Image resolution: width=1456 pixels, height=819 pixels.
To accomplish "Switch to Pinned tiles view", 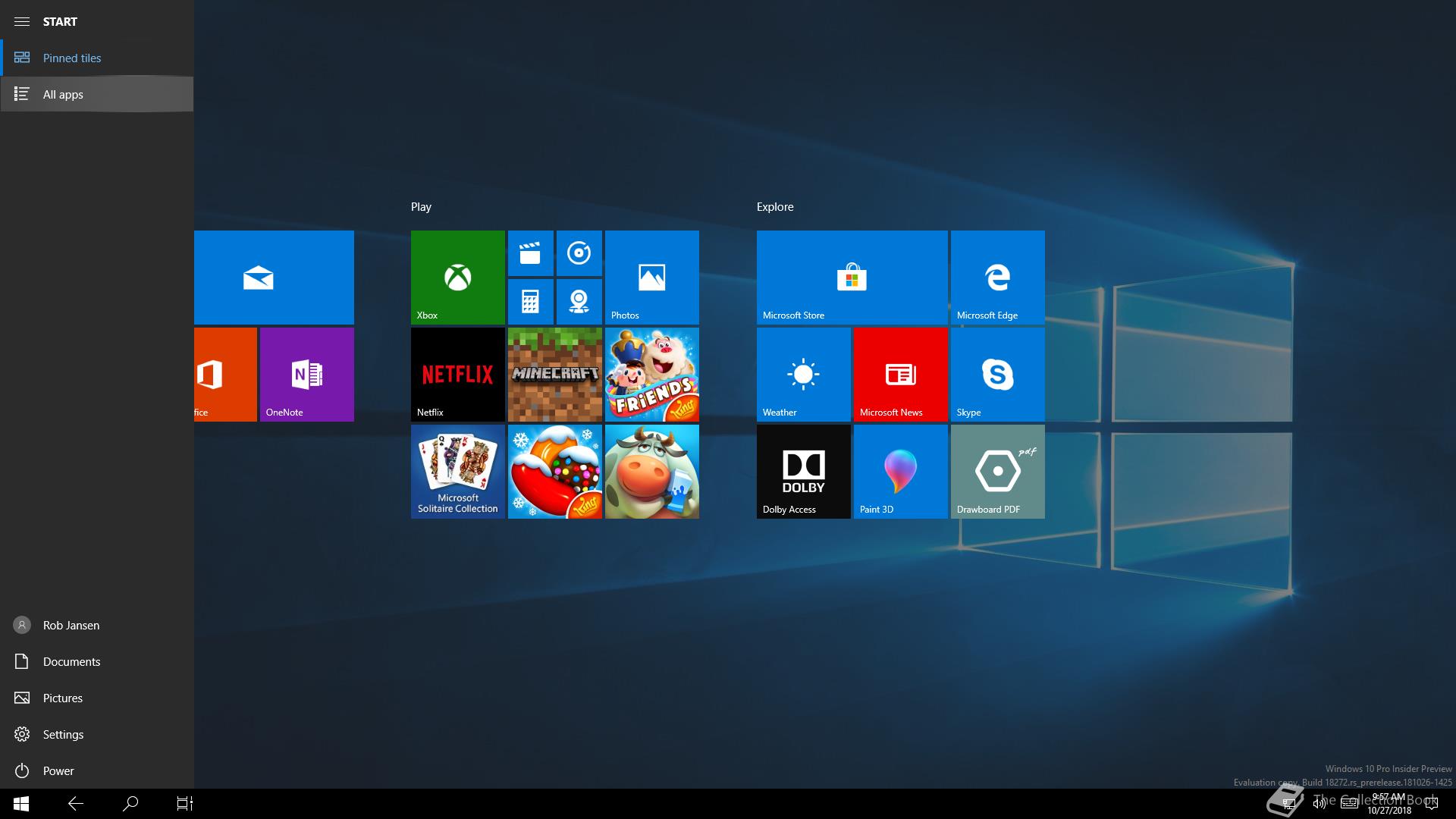I will point(97,58).
